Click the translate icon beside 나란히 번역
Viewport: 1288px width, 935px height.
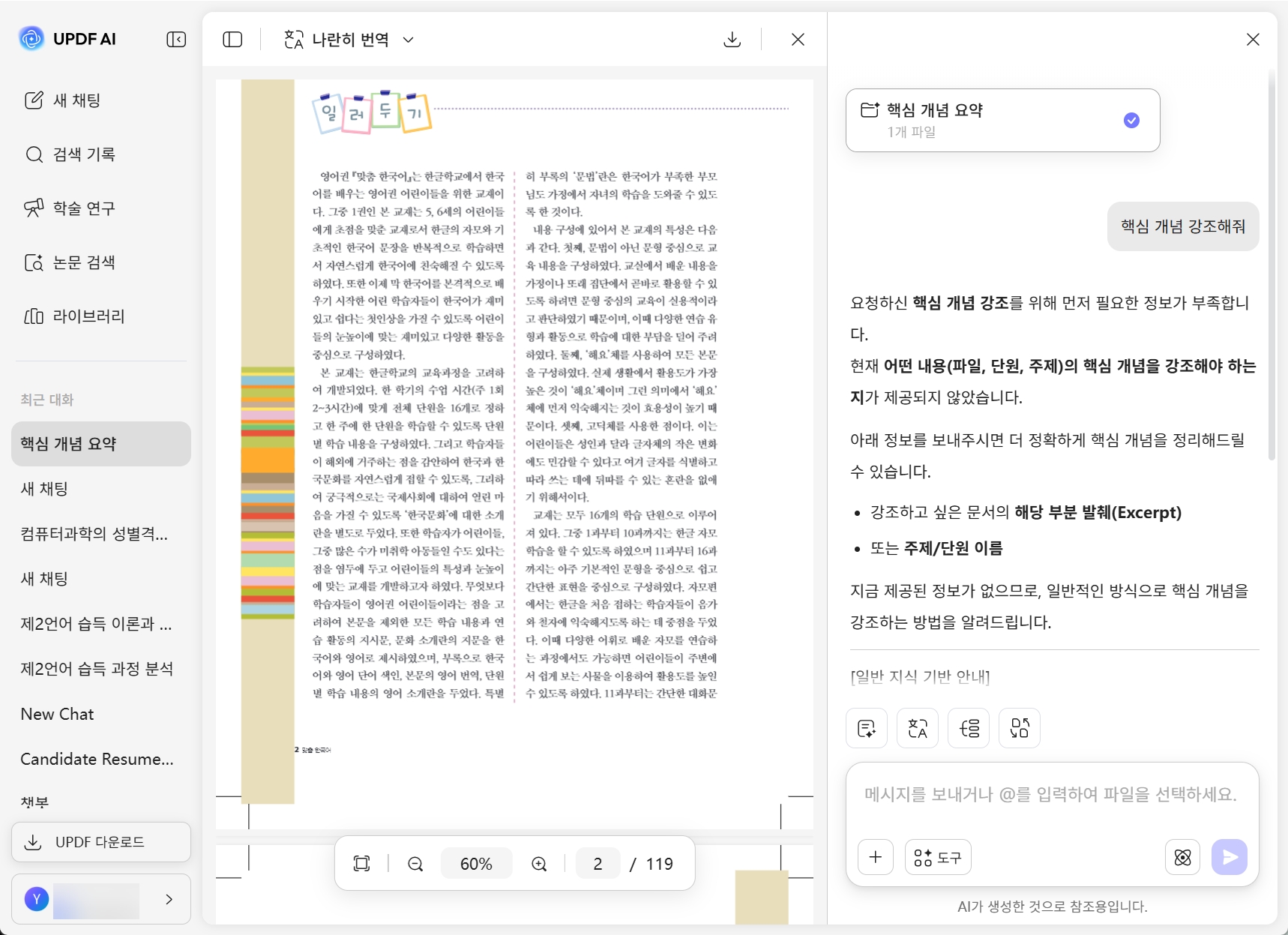294,39
